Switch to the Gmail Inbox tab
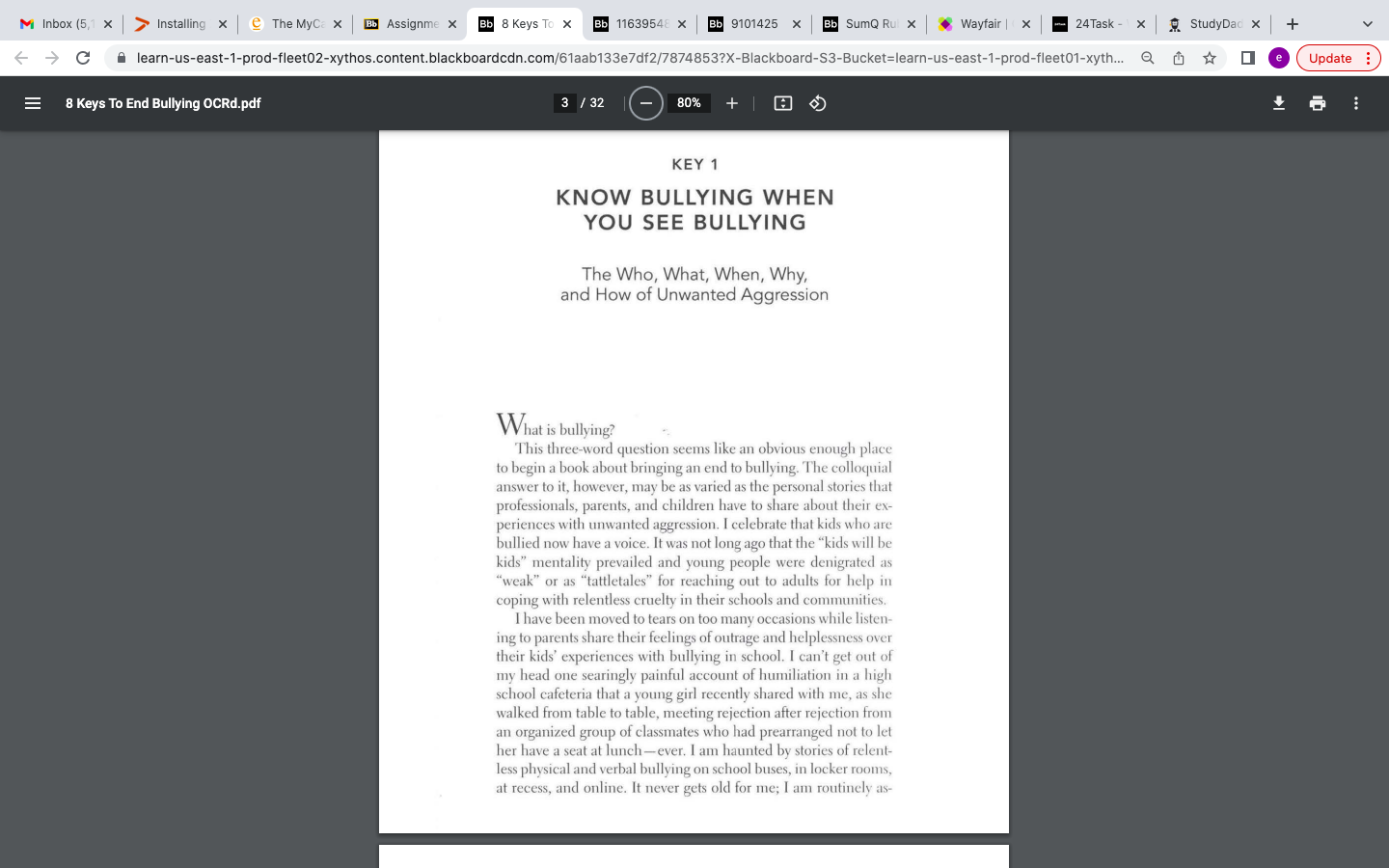1389x868 pixels. point(58,24)
